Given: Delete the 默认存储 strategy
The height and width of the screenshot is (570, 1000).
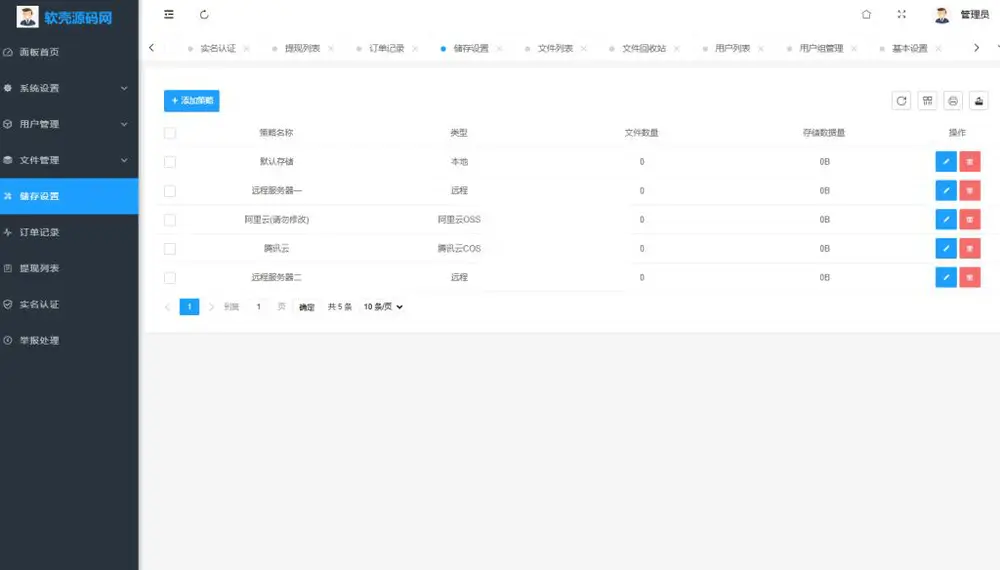Looking at the screenshot, I should [x=969, y=161].
